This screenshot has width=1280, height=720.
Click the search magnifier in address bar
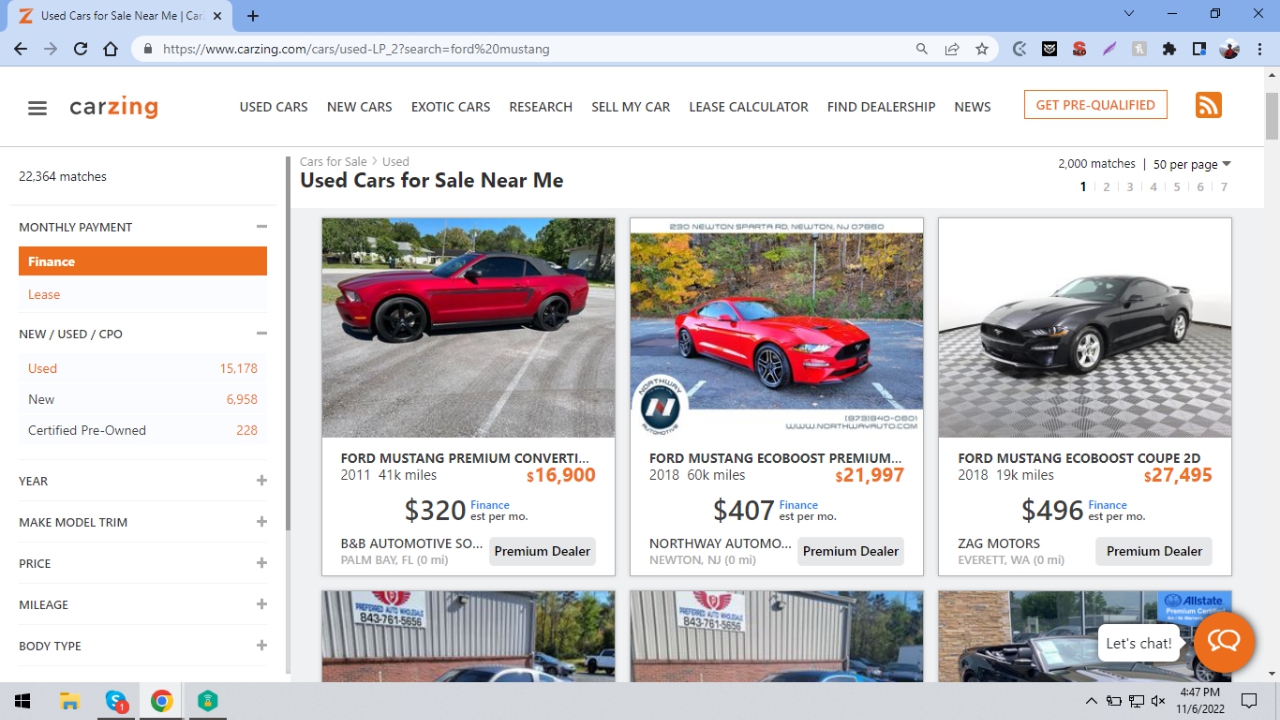click(x=922, y=48)
